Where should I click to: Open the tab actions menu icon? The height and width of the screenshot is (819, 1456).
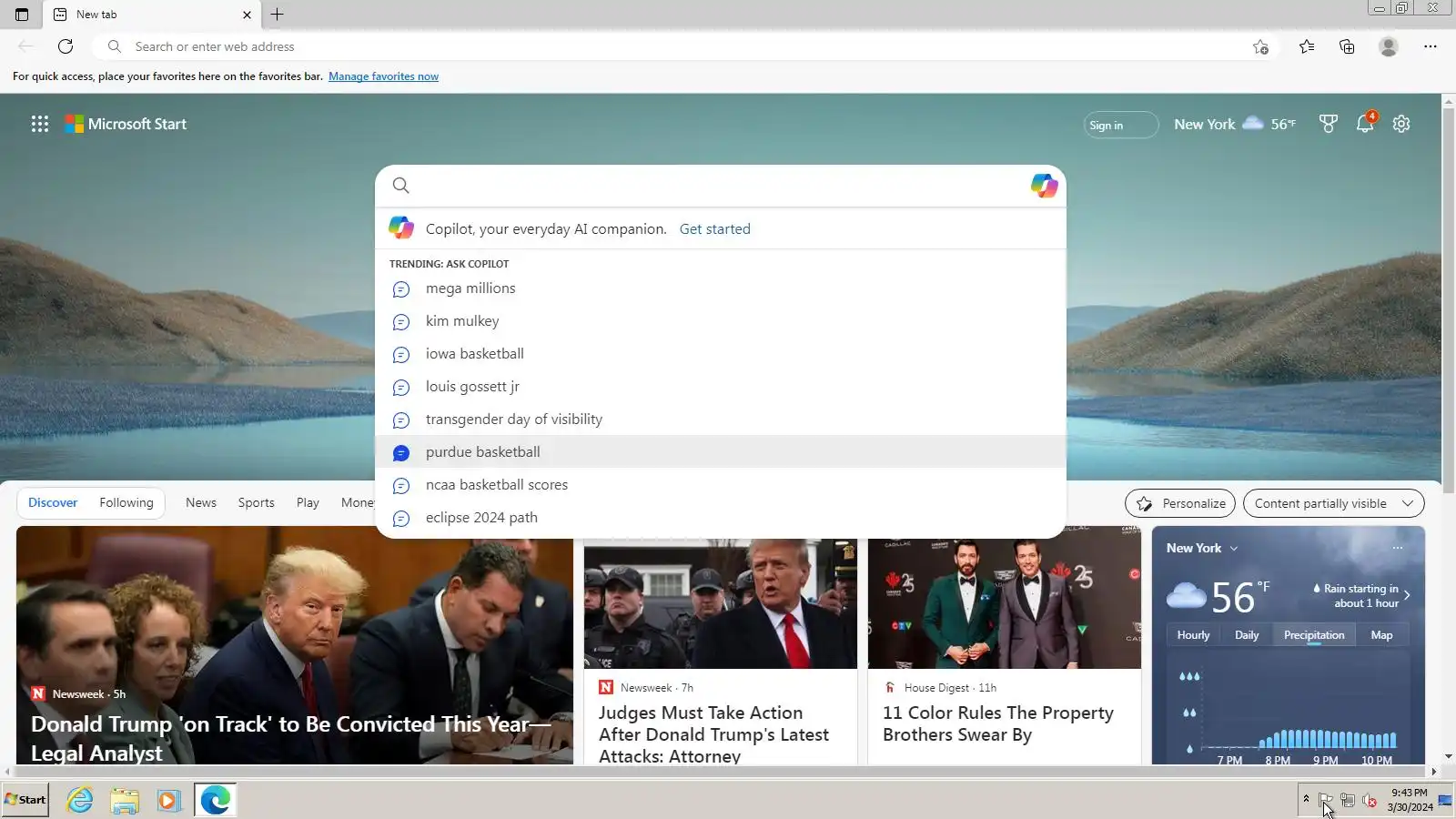tap(22, 15)
